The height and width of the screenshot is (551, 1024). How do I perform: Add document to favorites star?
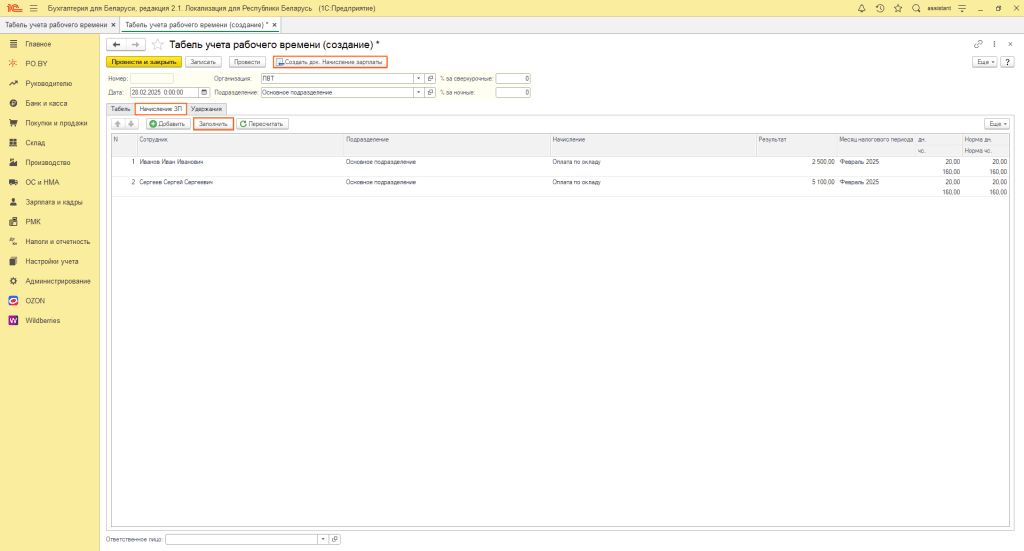[157, 44]
